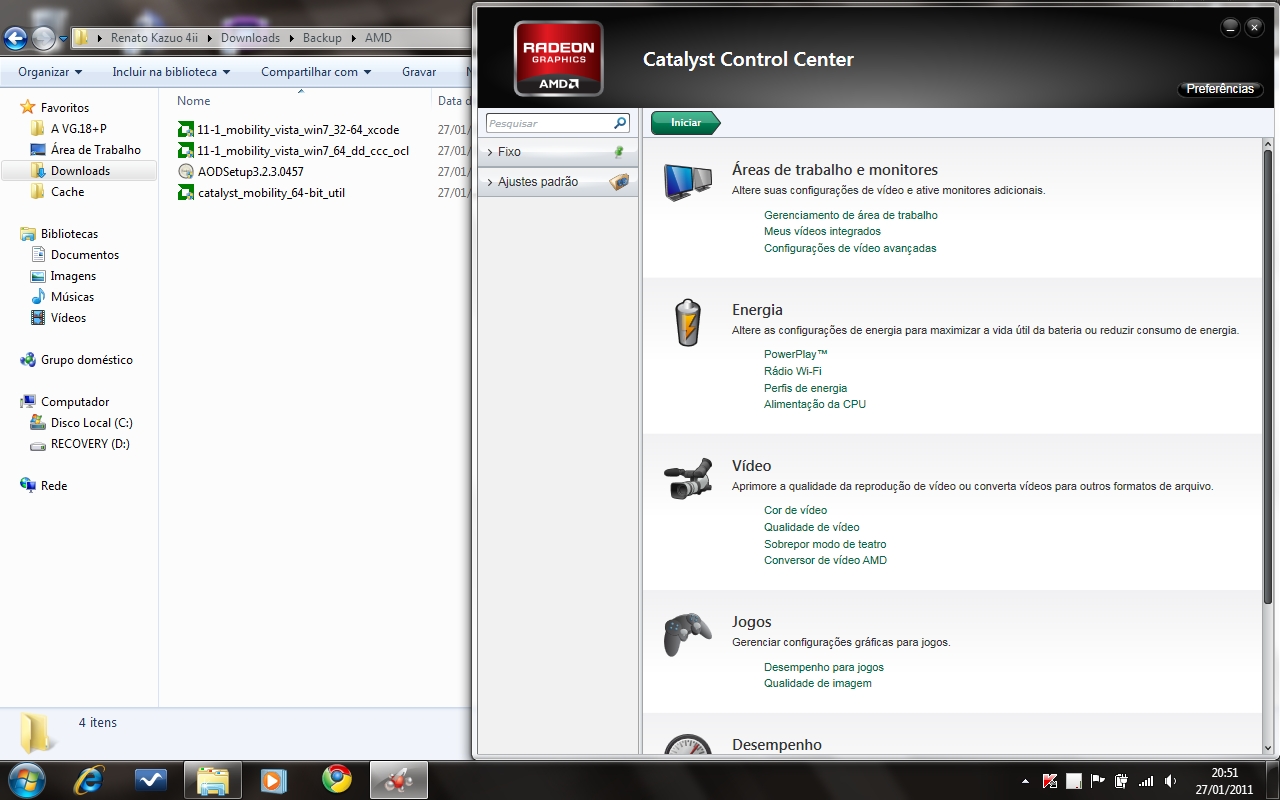The height and width of the screenshot is (800, 1280).
Task: Click the Windows Explorer taskbar button
Action: tap(213, 780)
